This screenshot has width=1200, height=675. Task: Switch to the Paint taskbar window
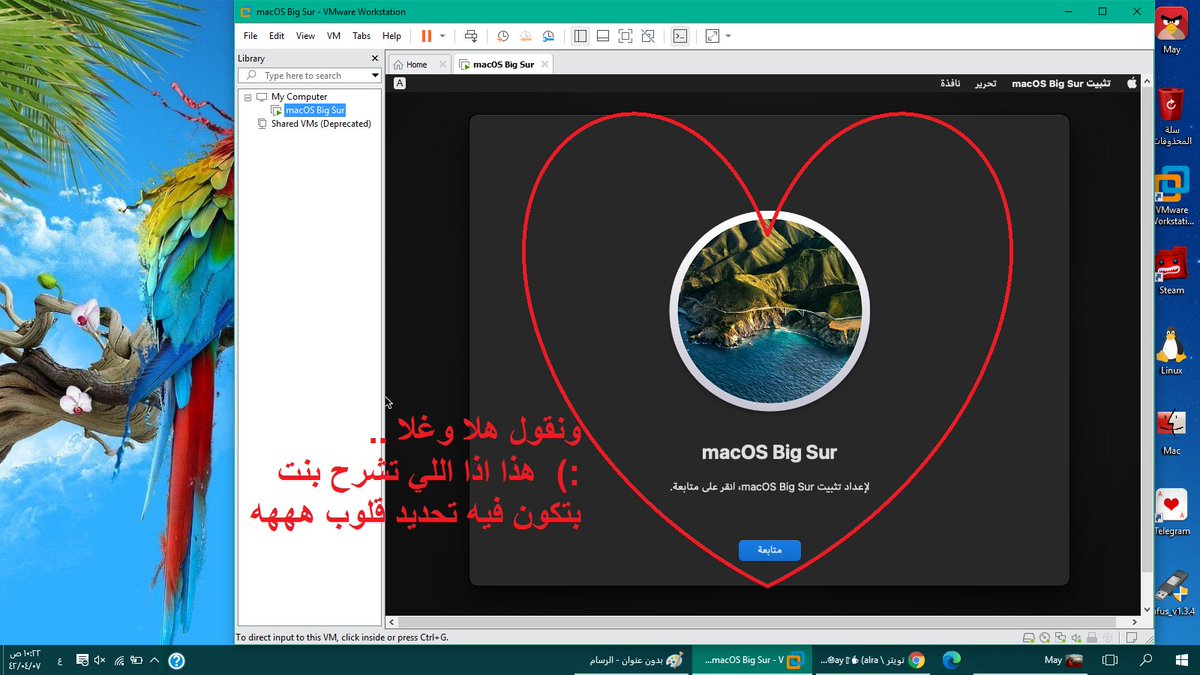[x=632, y=660]
